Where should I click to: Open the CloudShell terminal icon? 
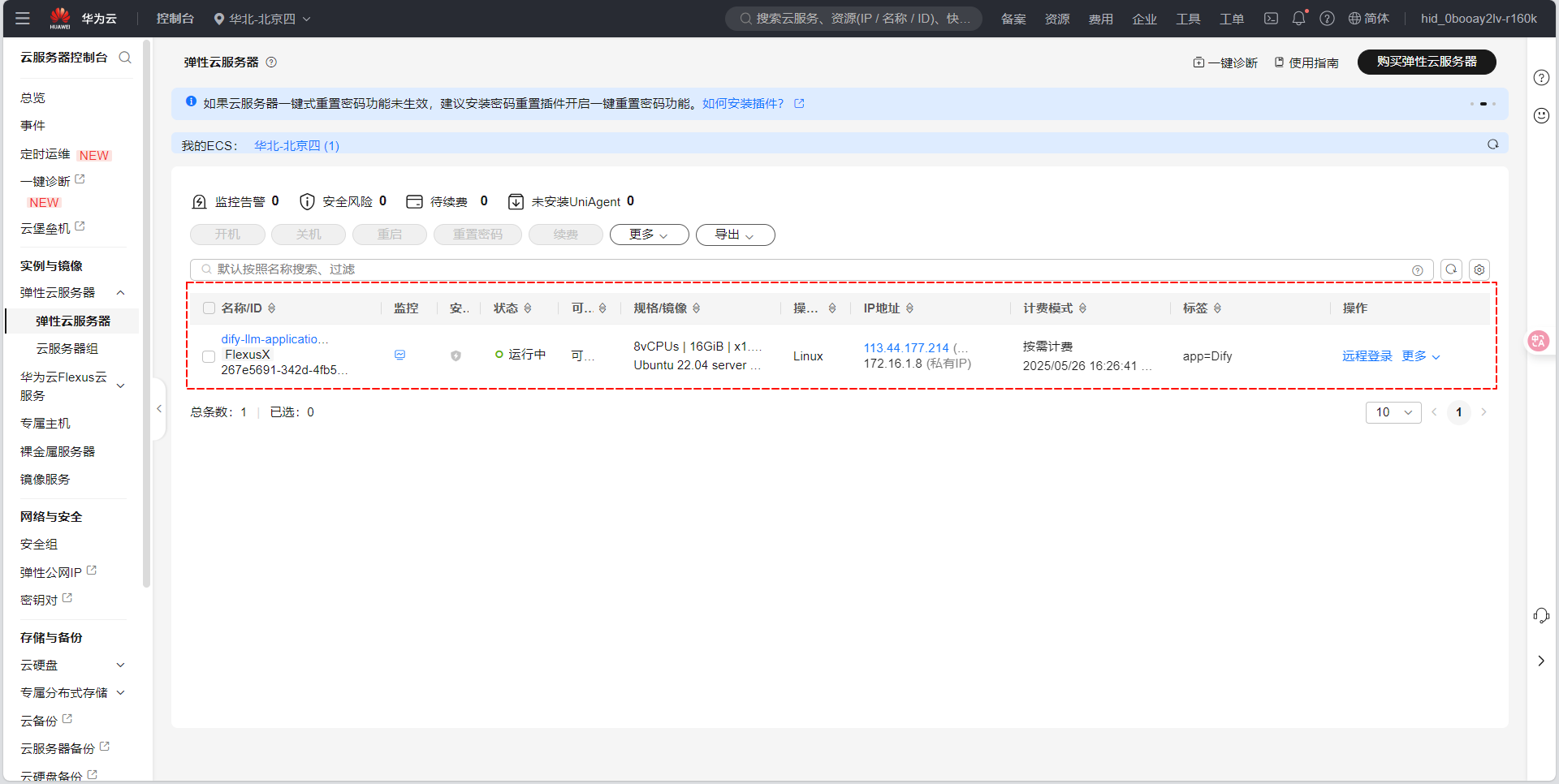click(x=1271, y=18)
